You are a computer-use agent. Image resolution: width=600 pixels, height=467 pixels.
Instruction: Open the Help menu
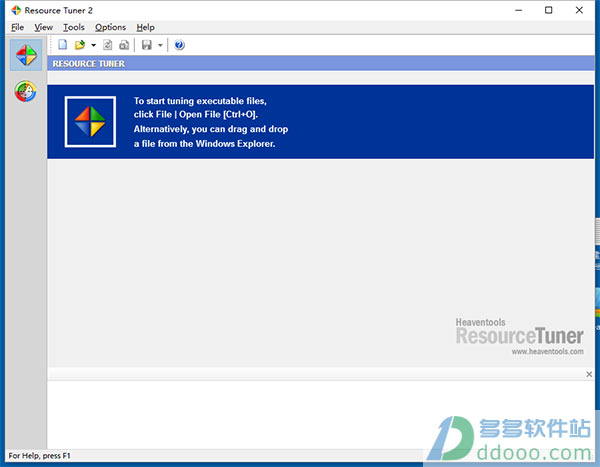point(145,27)
